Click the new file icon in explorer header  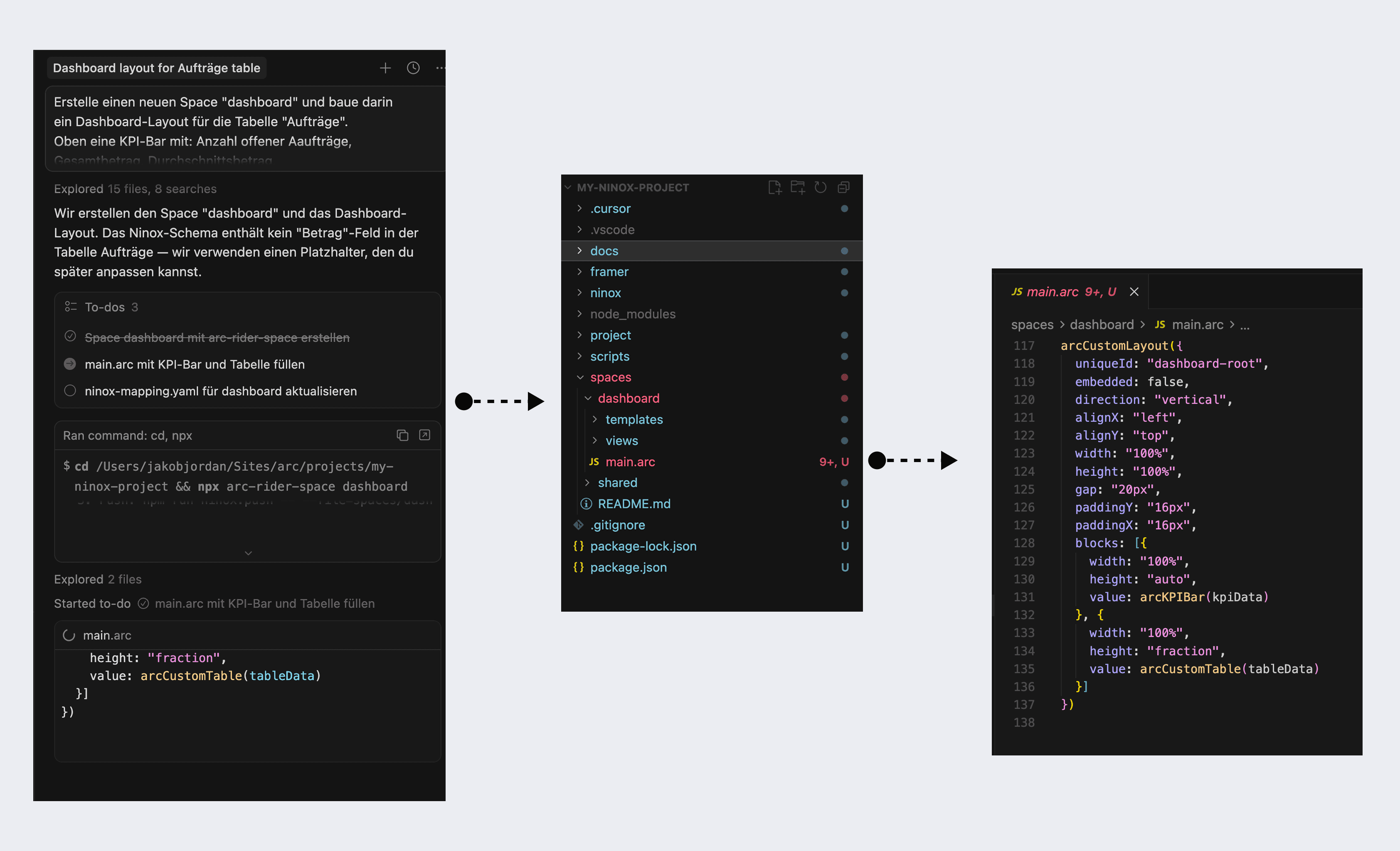pyautogui.click(x=774, y=187)
